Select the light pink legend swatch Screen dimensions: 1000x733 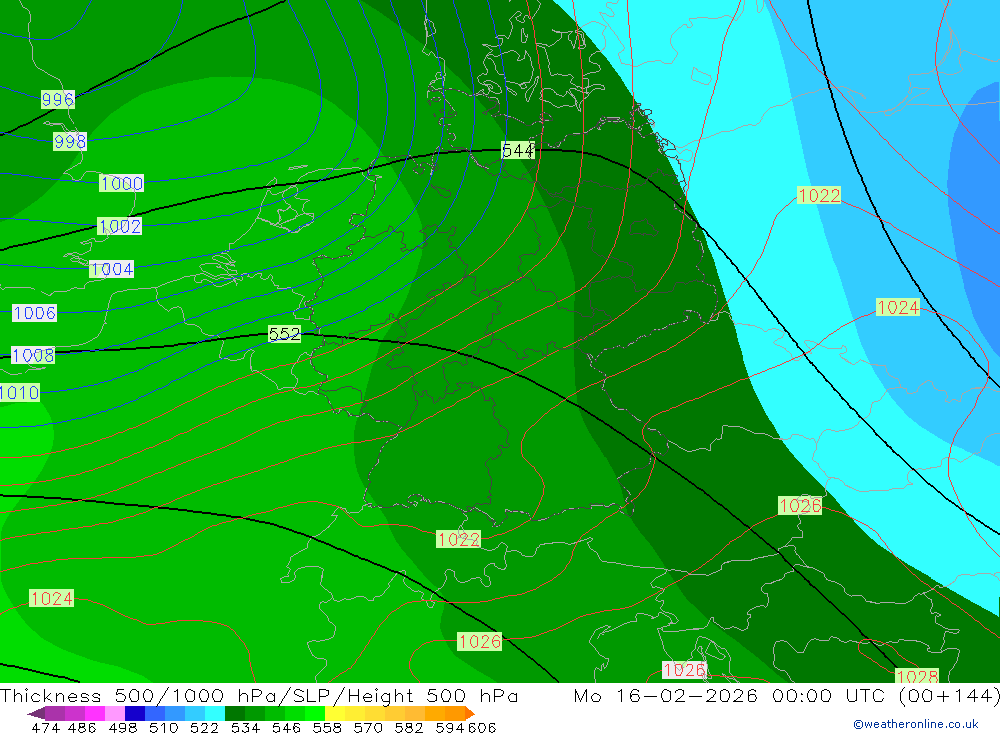point(115,713)
